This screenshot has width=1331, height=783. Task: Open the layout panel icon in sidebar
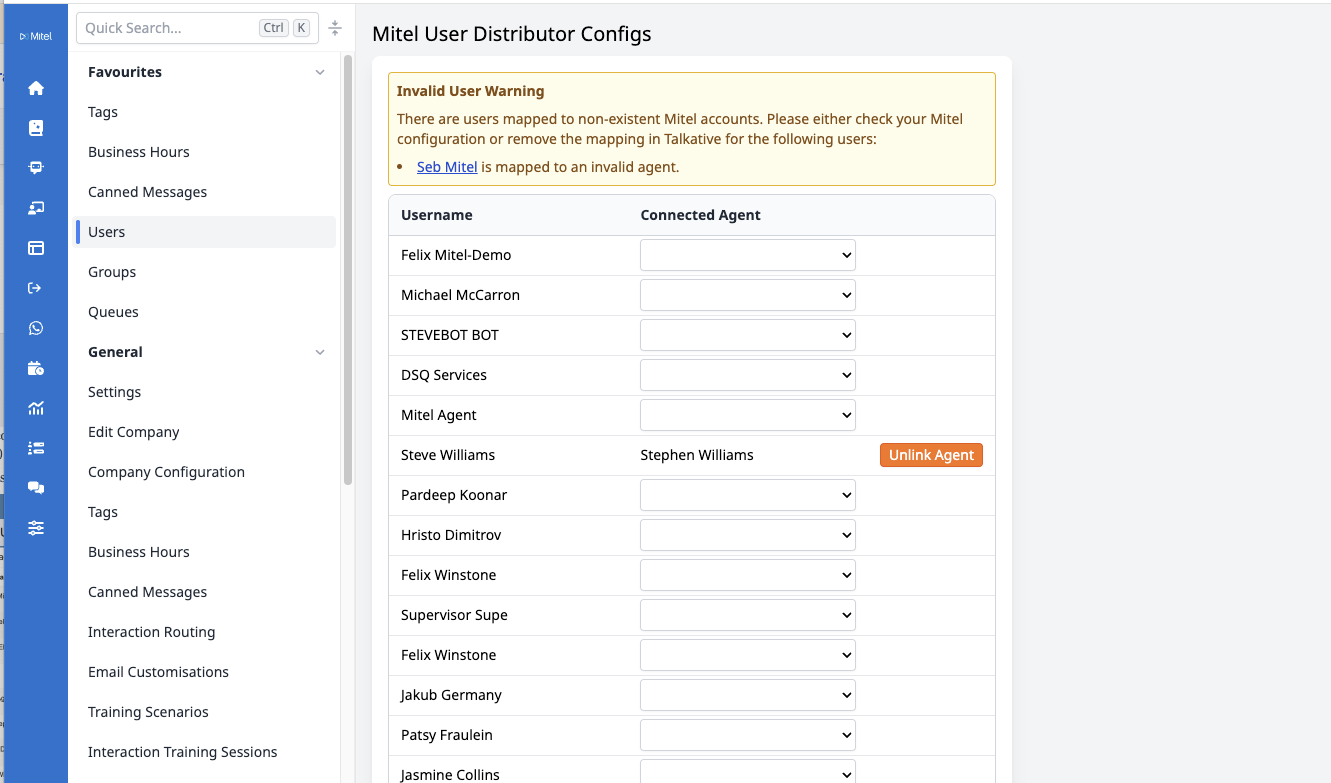(36, 248)
